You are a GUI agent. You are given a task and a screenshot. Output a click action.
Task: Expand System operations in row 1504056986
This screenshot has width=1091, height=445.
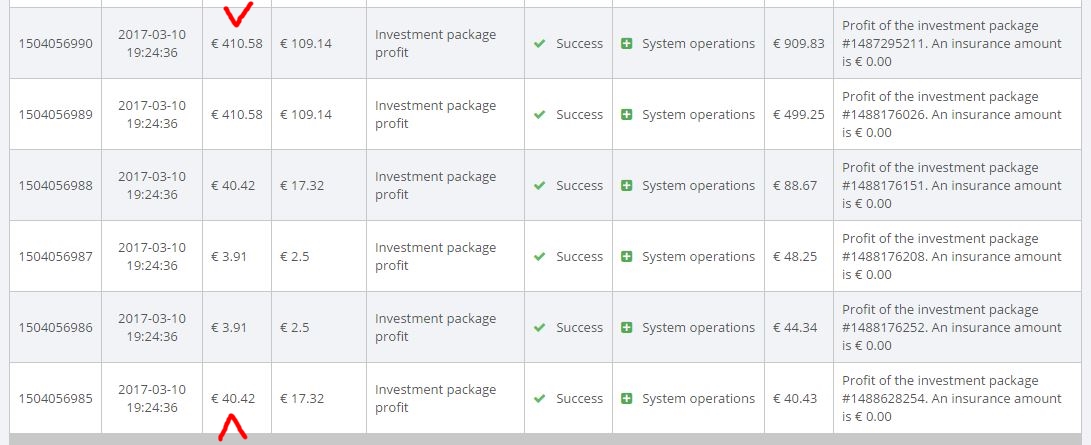(627, 328)
